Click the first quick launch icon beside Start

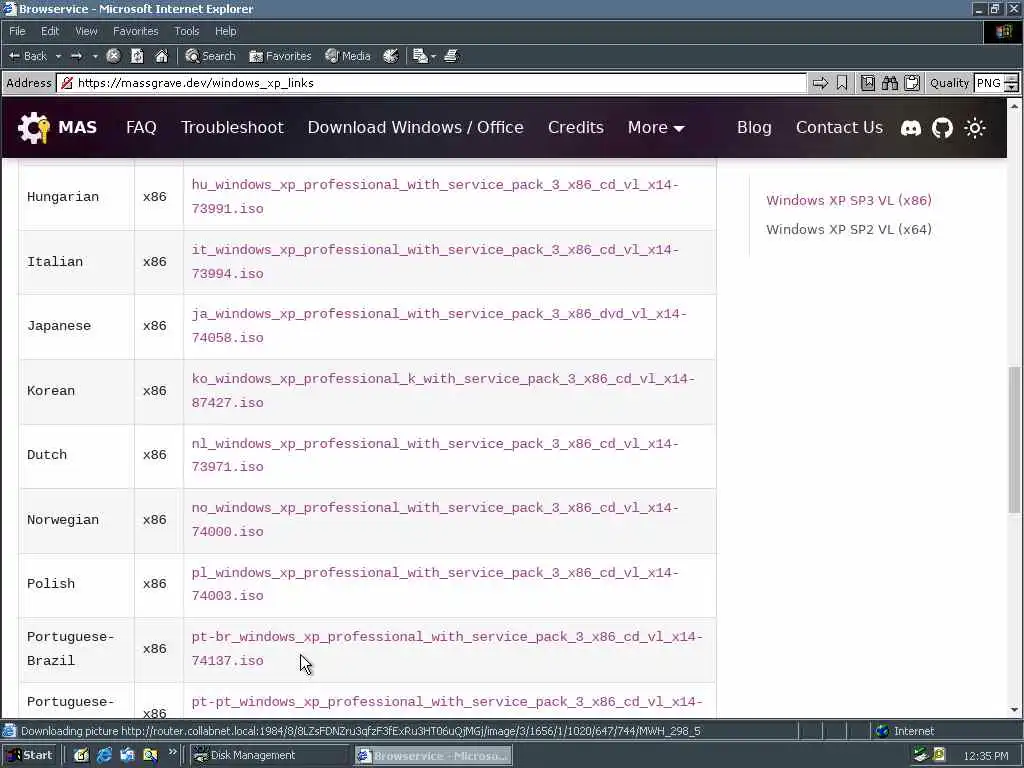click(81, 755)
